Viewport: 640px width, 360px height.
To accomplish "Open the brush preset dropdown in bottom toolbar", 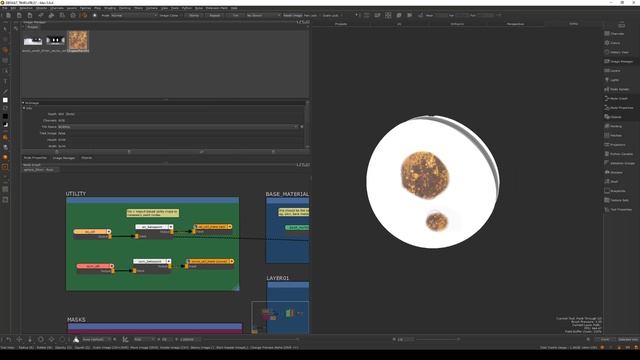I will 96,339.
